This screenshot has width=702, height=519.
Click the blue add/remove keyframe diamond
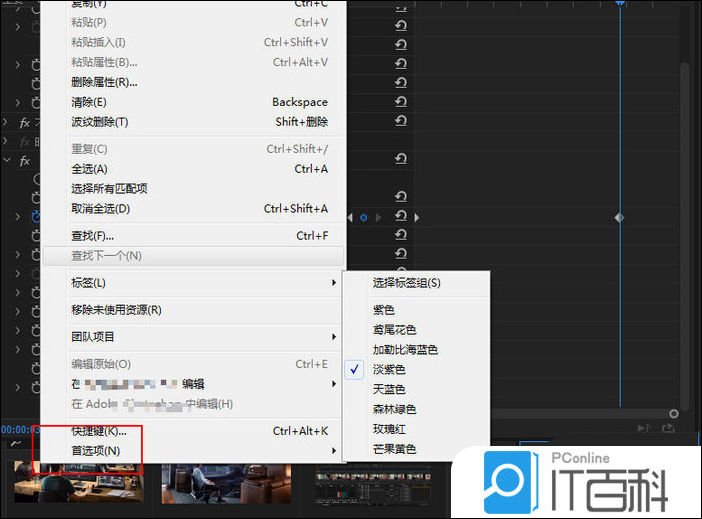(364, 218)
